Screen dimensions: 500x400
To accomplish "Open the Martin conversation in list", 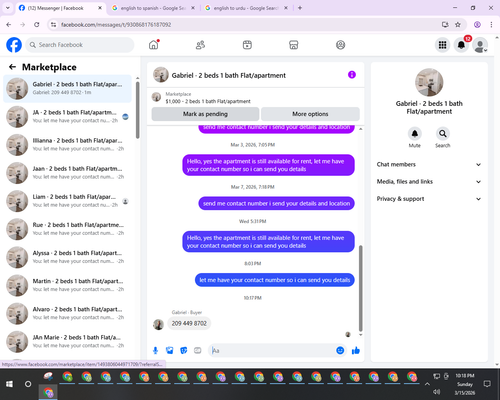I will [x=67, y=285].
